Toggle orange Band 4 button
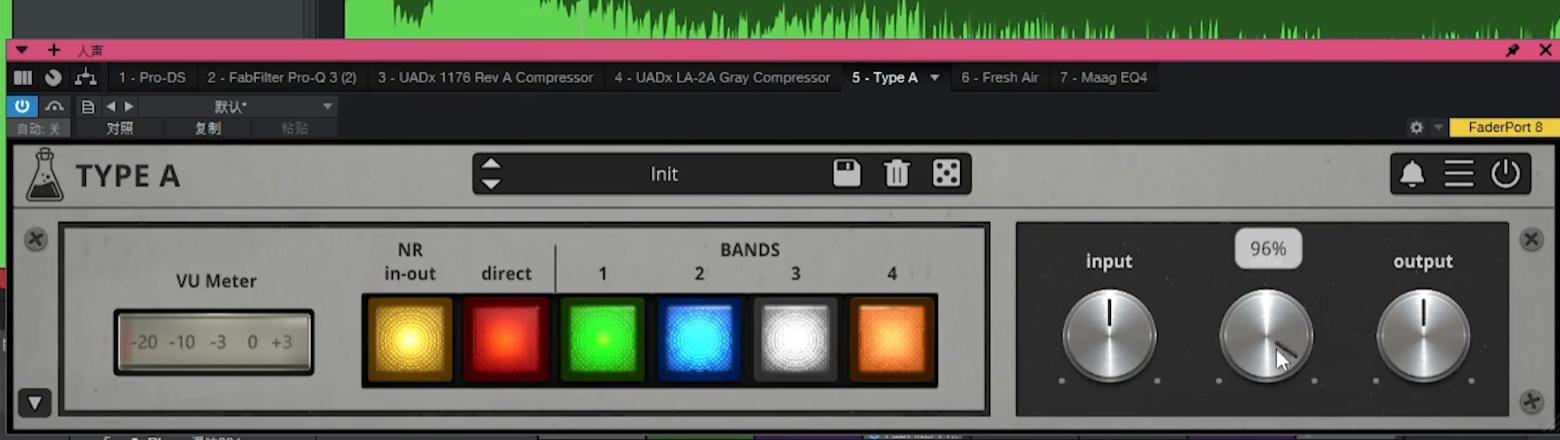1560x440 pixels. 892,339
